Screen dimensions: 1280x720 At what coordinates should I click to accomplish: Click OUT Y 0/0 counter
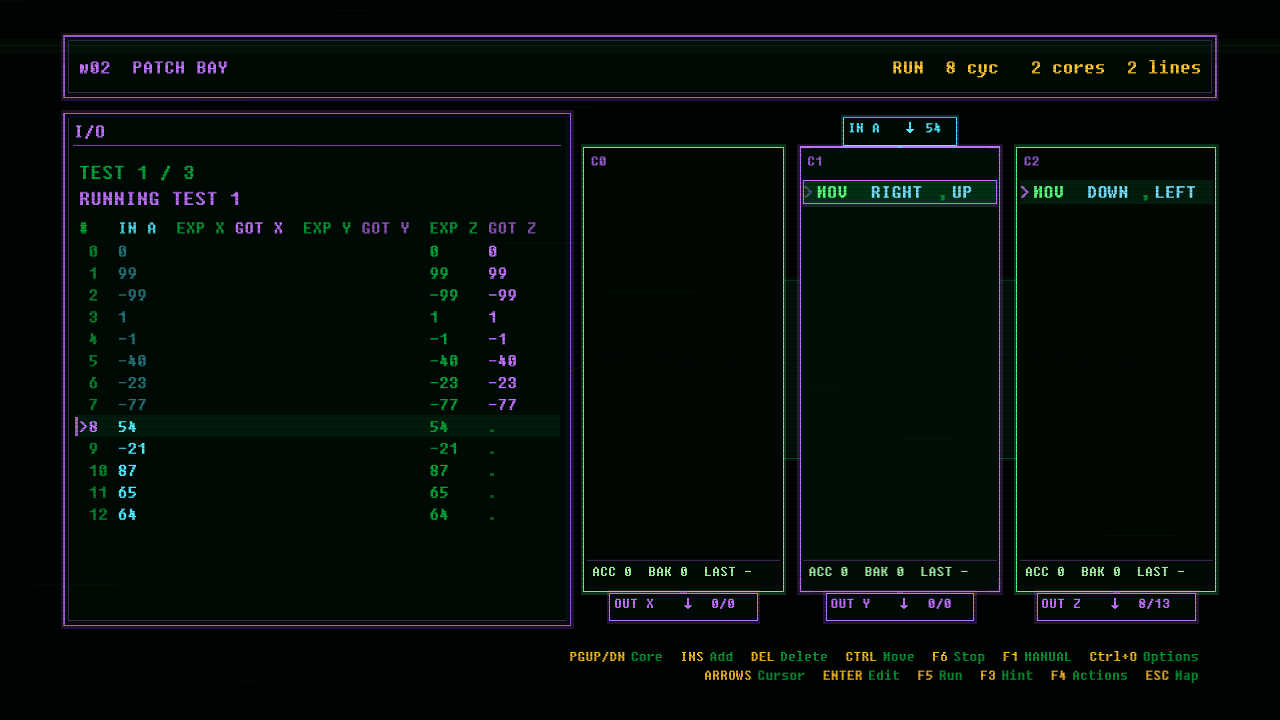[939, 604]
